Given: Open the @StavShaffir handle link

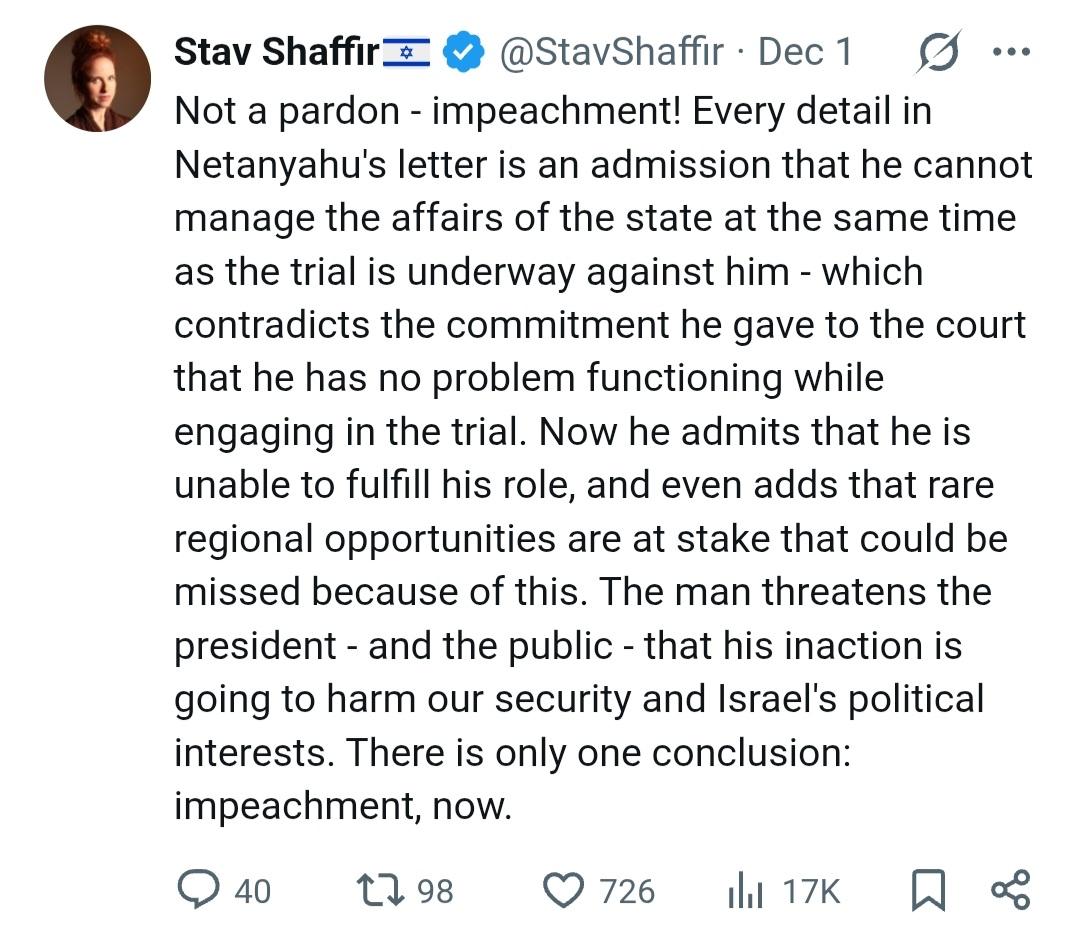Looking at the screenshot, I should click(610, 52).
